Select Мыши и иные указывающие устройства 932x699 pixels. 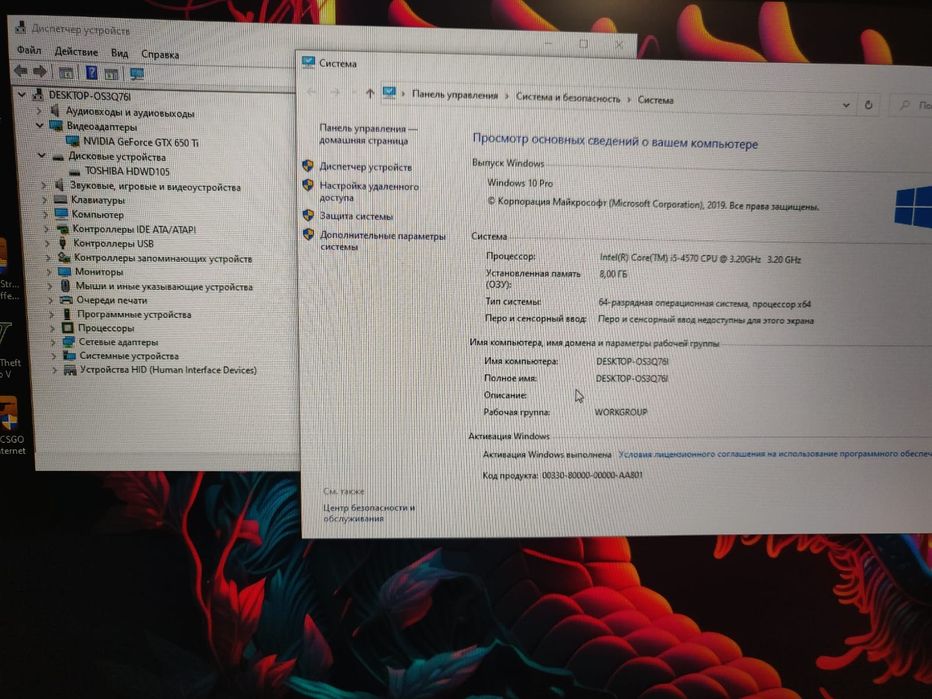click(164, 286)
